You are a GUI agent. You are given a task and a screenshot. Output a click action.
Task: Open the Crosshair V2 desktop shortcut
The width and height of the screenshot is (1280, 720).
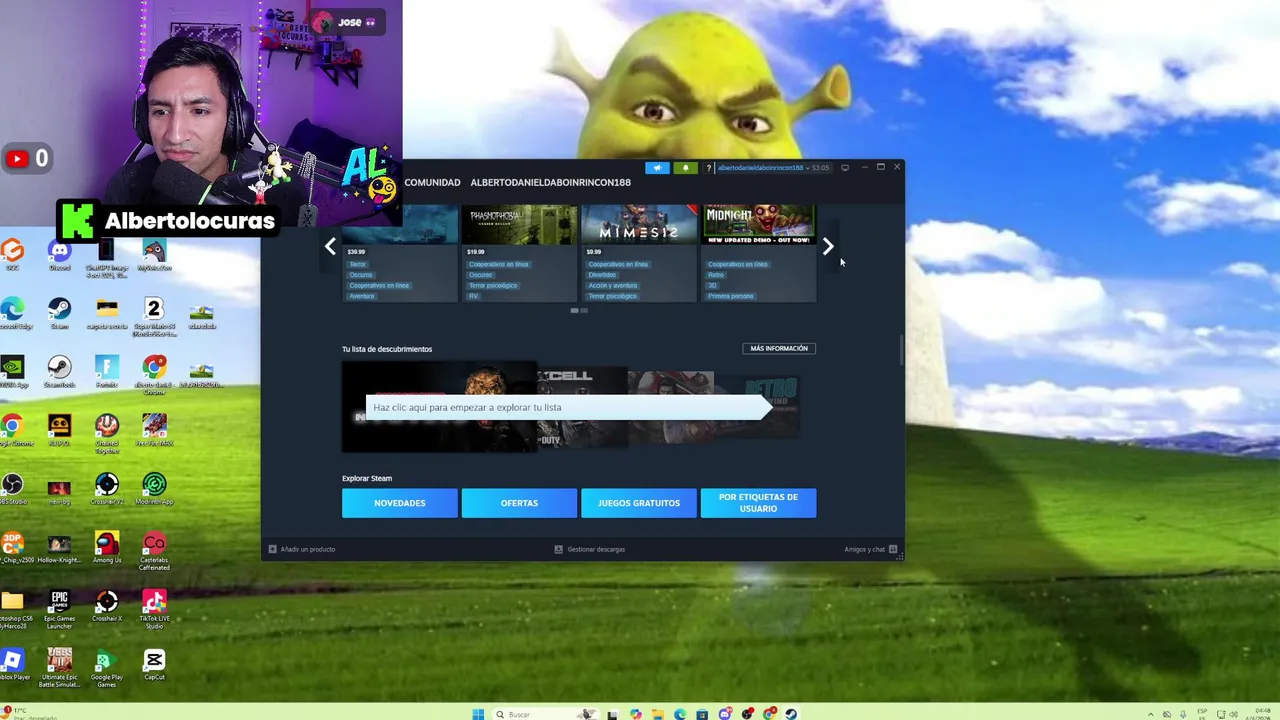pos(106,488)
